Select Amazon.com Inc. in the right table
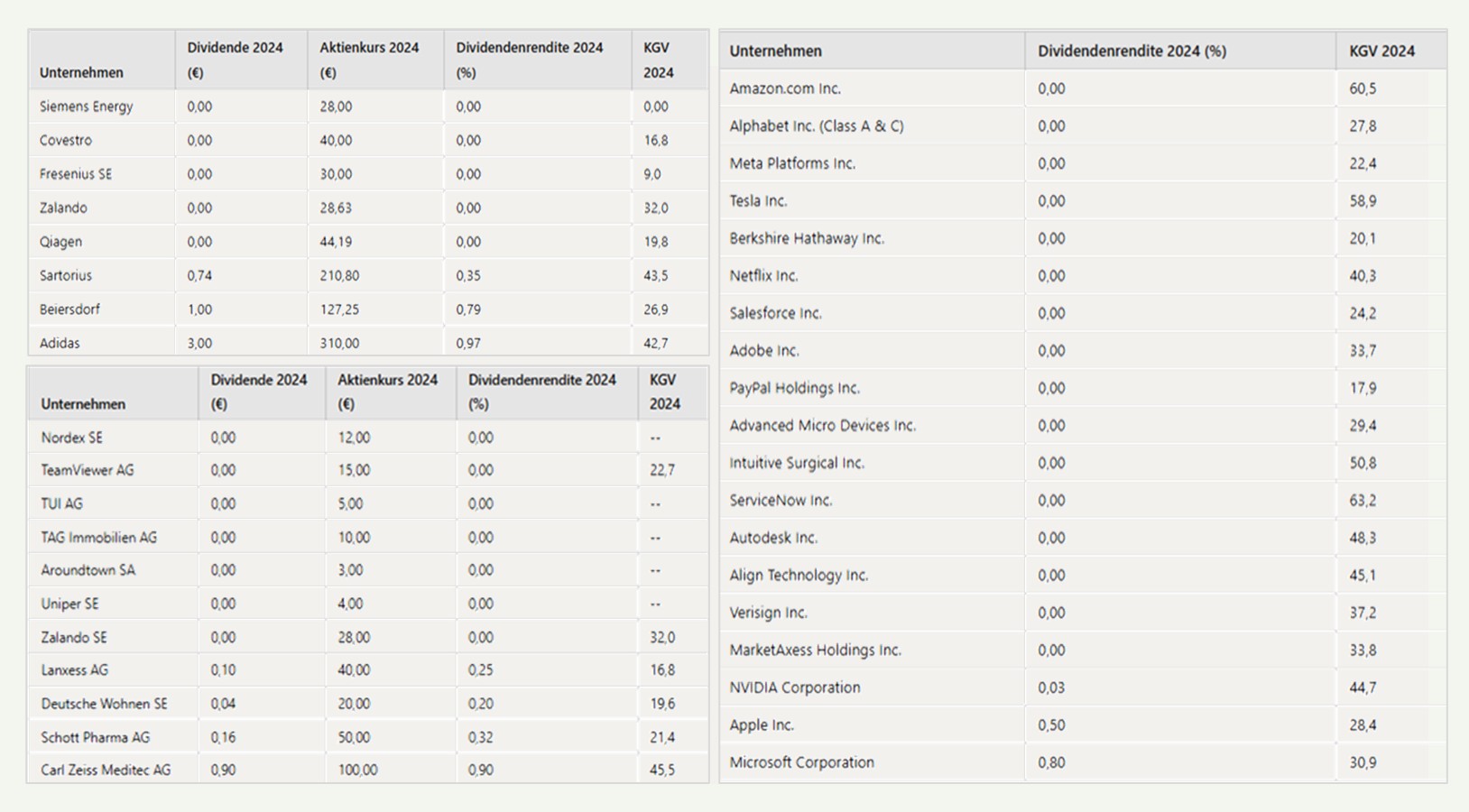 point(785,88)
